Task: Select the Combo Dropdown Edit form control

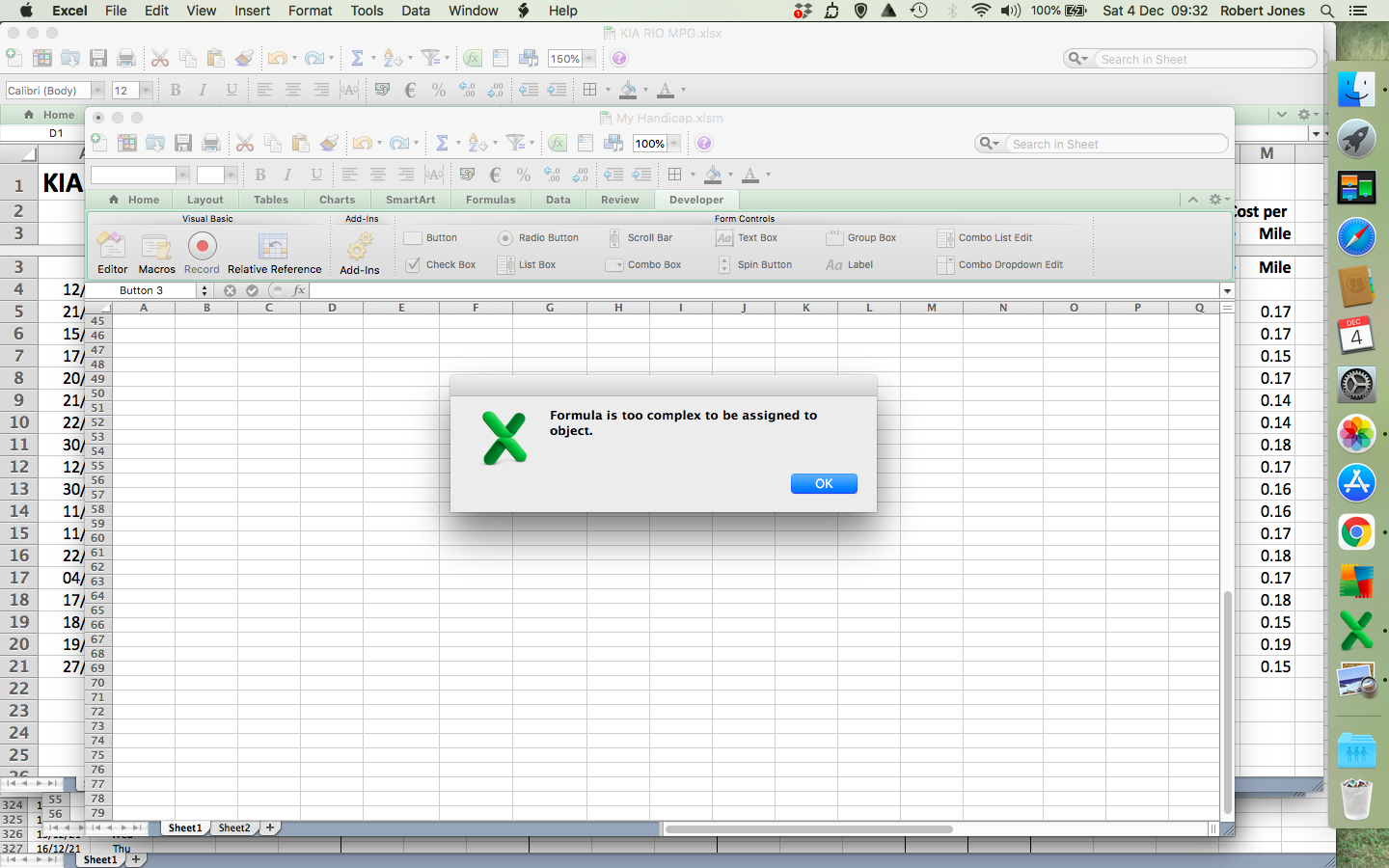Action: coord(1000,265)
